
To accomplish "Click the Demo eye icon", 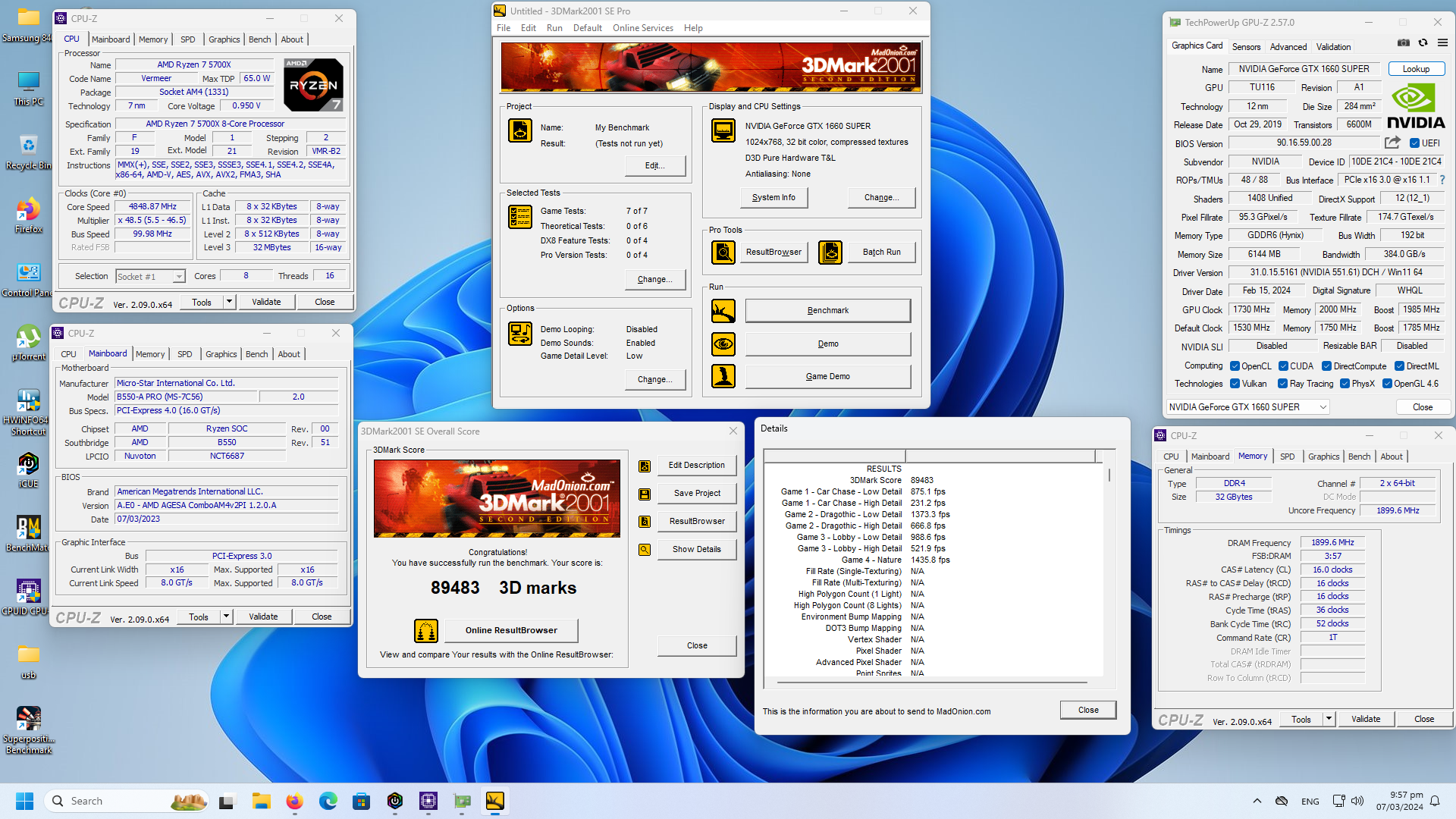I will point(723,344).
